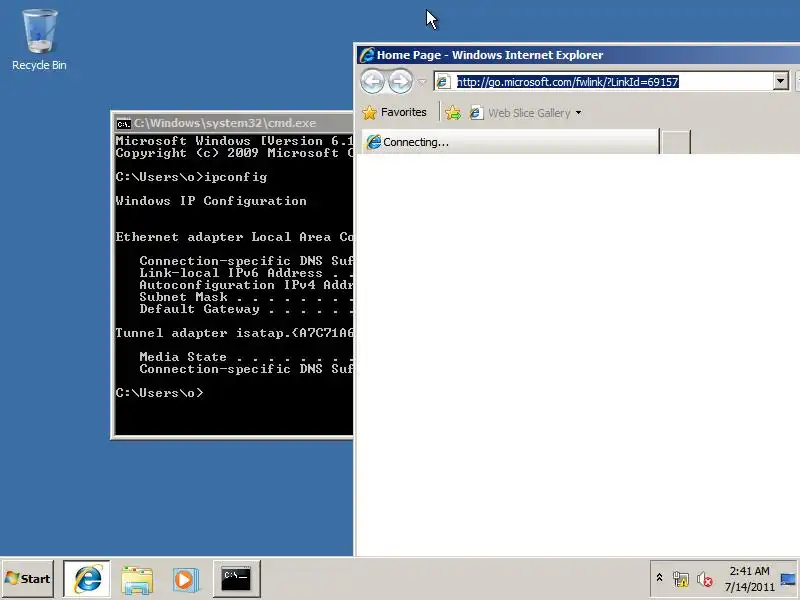
Task: Click the network warning tray icon
Action: pyautogui.click(x=681, y=579)
